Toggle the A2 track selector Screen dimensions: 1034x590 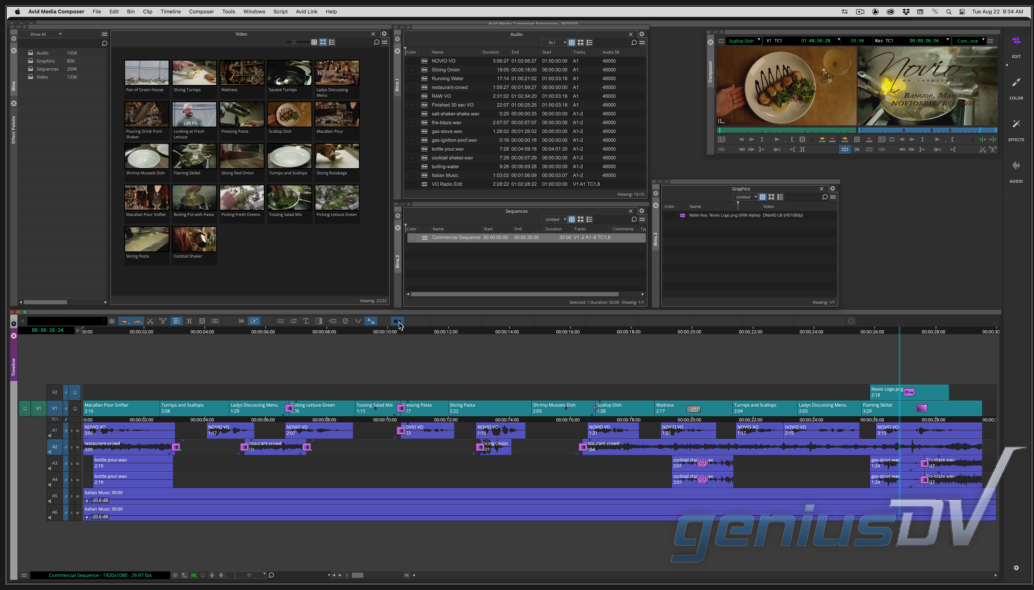55,447
